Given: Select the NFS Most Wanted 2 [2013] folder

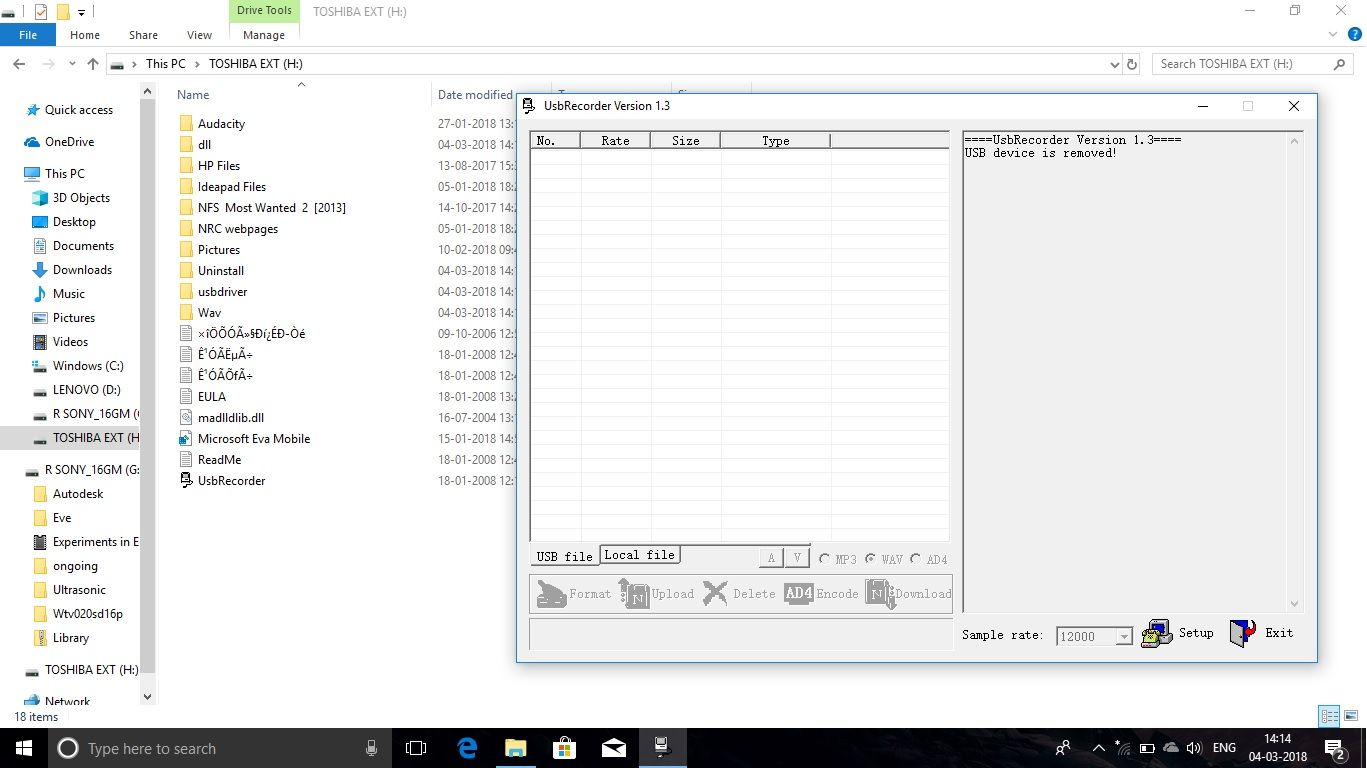Looking at the screenshot, I should coord(271,208).
